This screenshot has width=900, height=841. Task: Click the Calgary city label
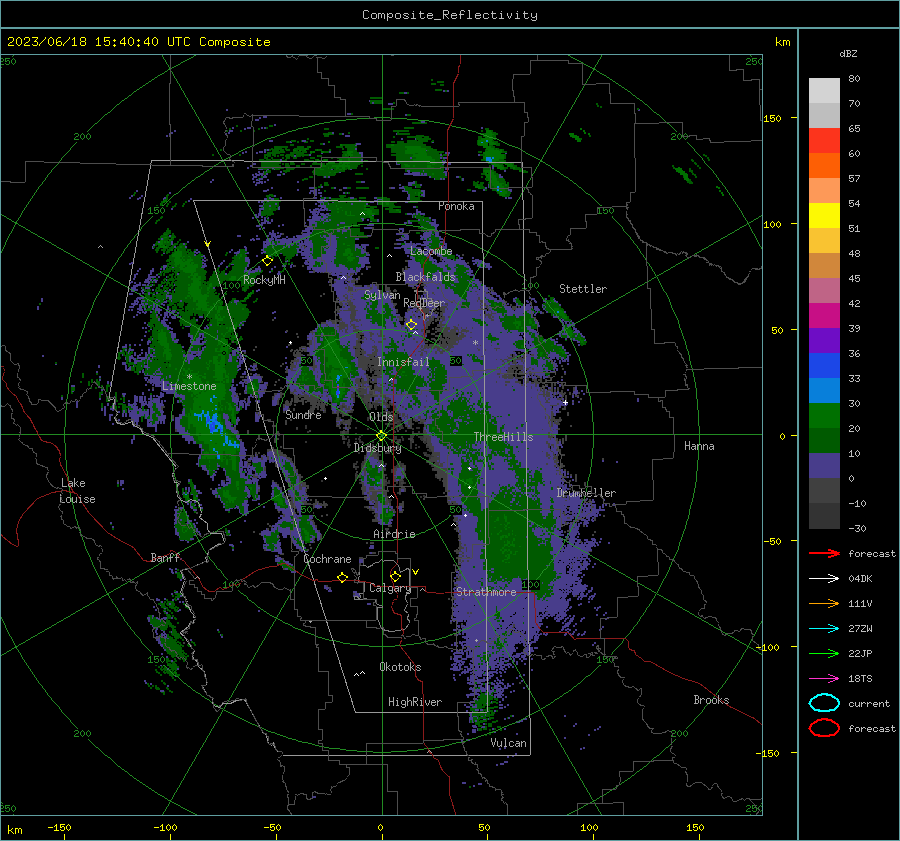click(x=390, y=588)
